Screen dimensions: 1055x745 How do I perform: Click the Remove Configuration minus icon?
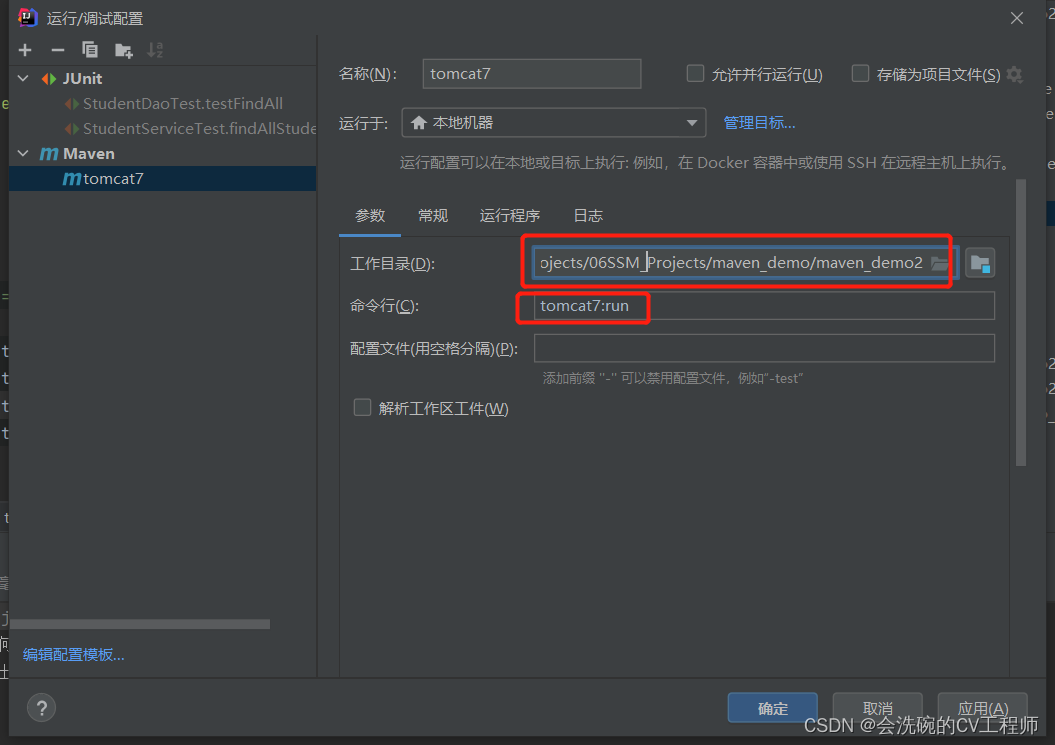pyautogui.click(x=57, y=50)
